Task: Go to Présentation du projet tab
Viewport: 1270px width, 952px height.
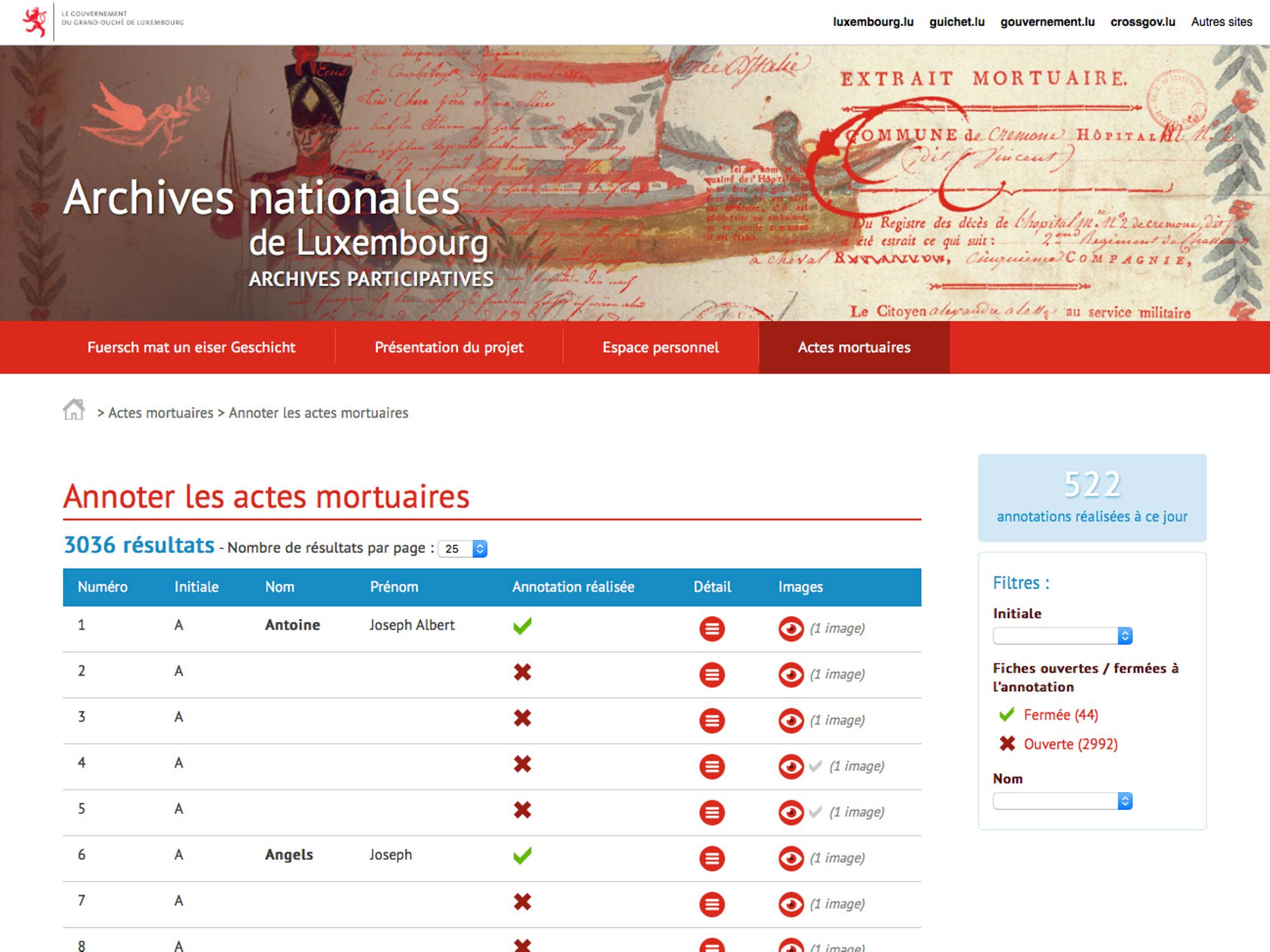Action: click(x=449, y=348)
